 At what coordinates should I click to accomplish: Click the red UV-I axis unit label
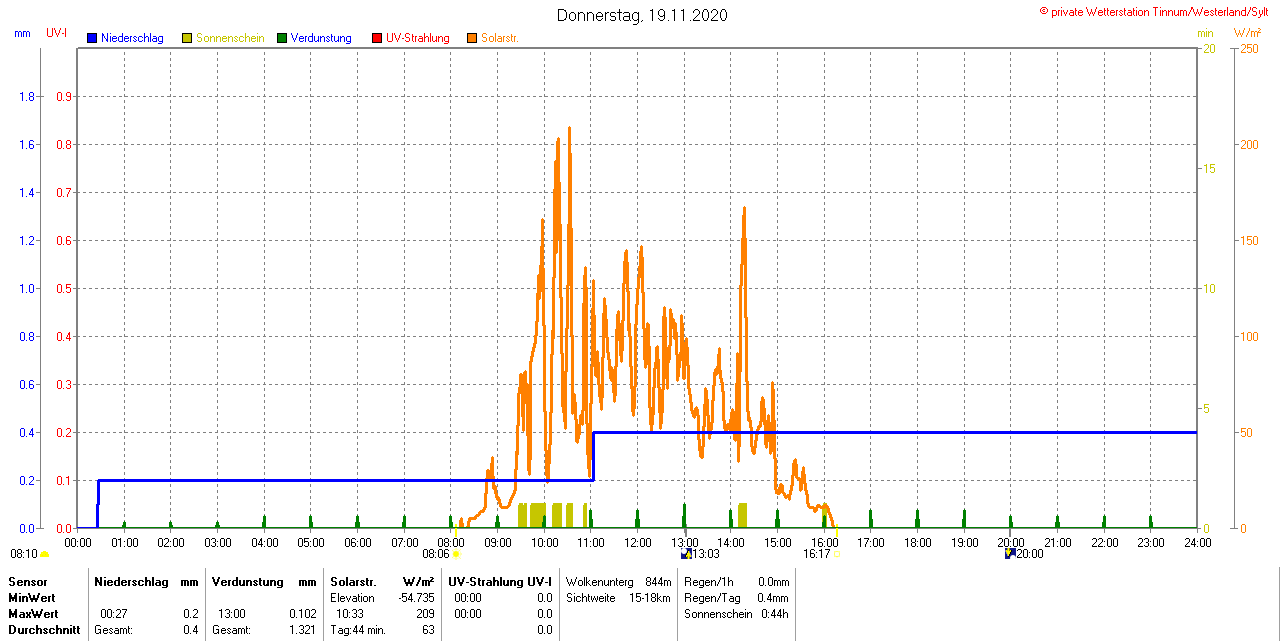57,33
